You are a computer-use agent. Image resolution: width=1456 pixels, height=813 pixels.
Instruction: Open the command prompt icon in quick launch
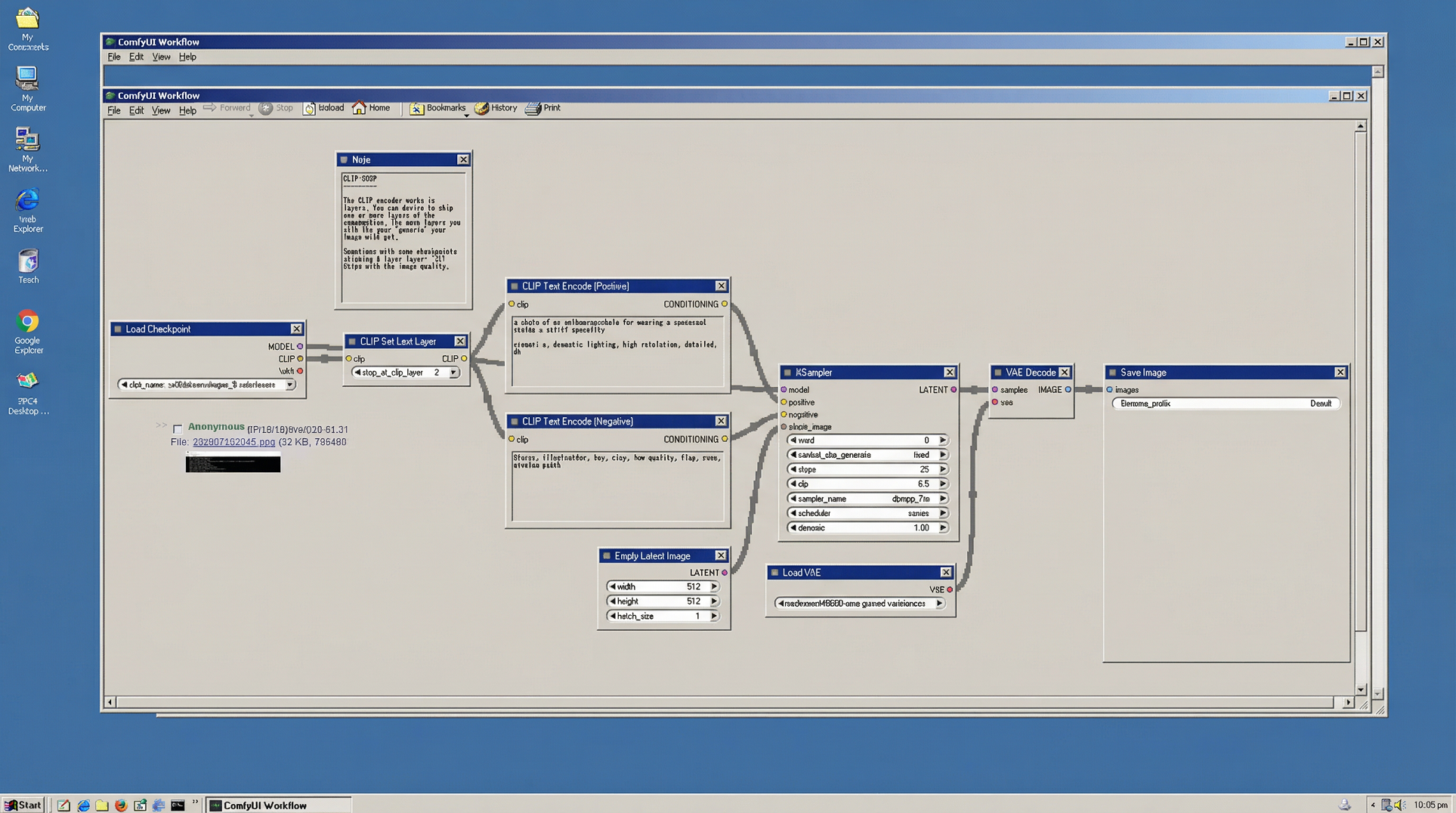[x=178, y=805]
